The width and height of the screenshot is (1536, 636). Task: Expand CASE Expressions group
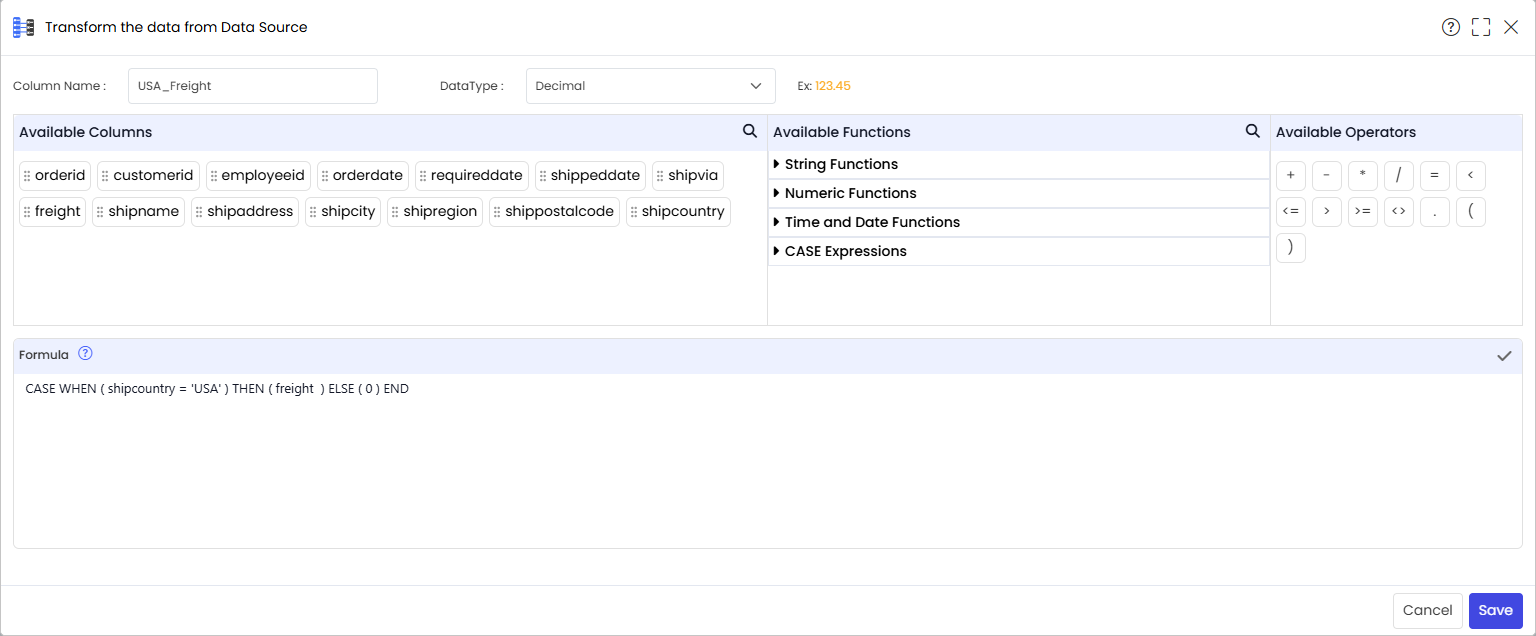tap(1019, 251)
